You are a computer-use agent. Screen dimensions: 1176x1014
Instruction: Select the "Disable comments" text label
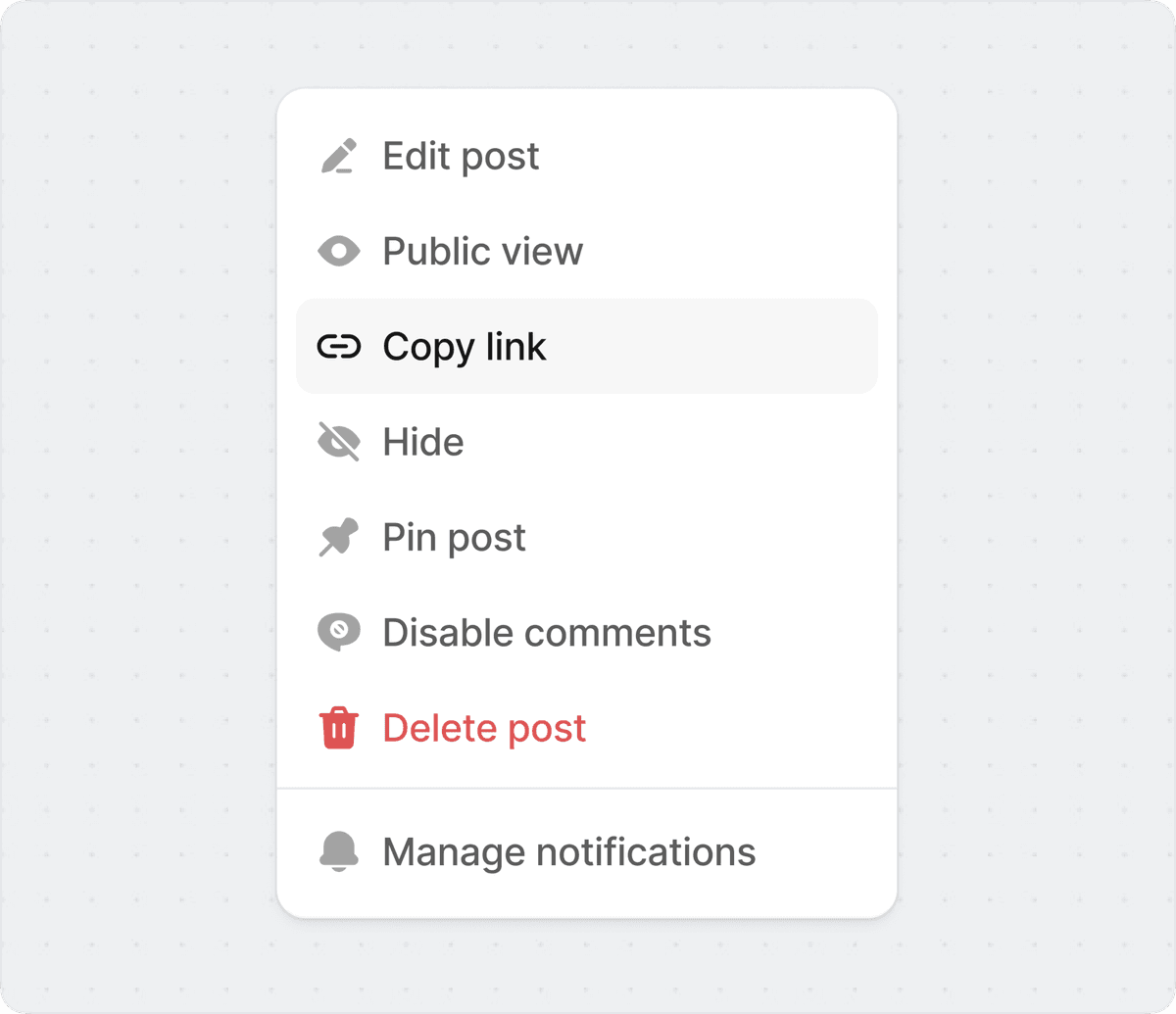[547, 633]
